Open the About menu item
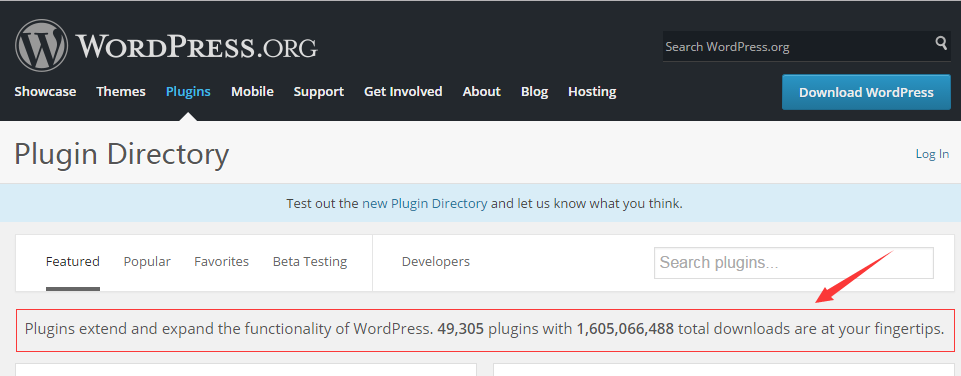Image resolution: width=961 pixels, height=376 pixels. coord(482,91)
